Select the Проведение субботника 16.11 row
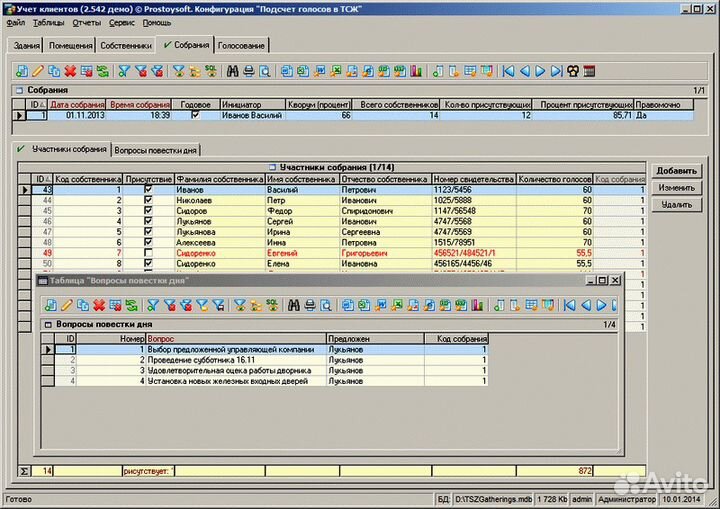720x509 pixels. tap(230, 360)
